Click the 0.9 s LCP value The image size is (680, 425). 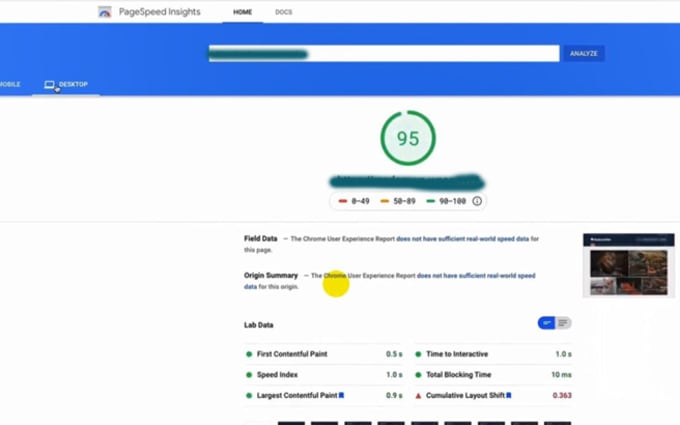(394, 396)
